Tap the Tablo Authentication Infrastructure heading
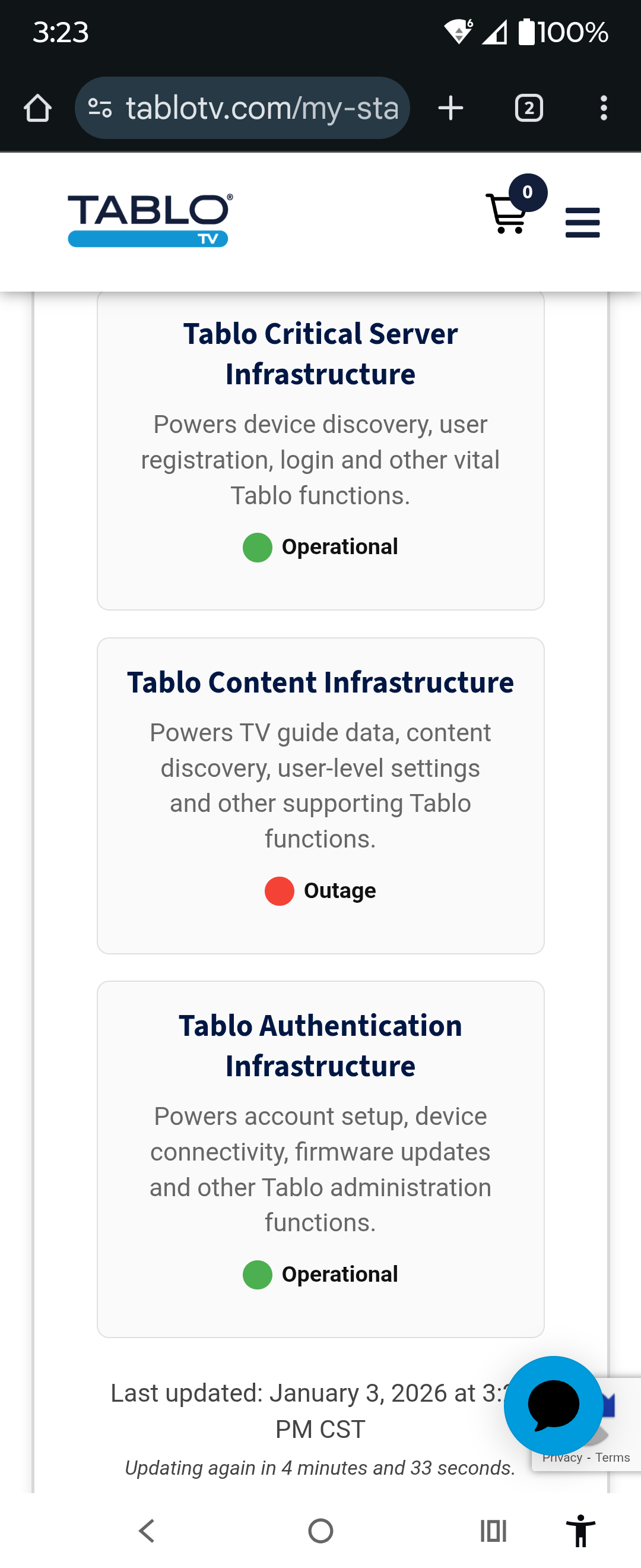The width and height of the screenshot is (641, 1568). pyautogui.click(x=320, y=1046)
